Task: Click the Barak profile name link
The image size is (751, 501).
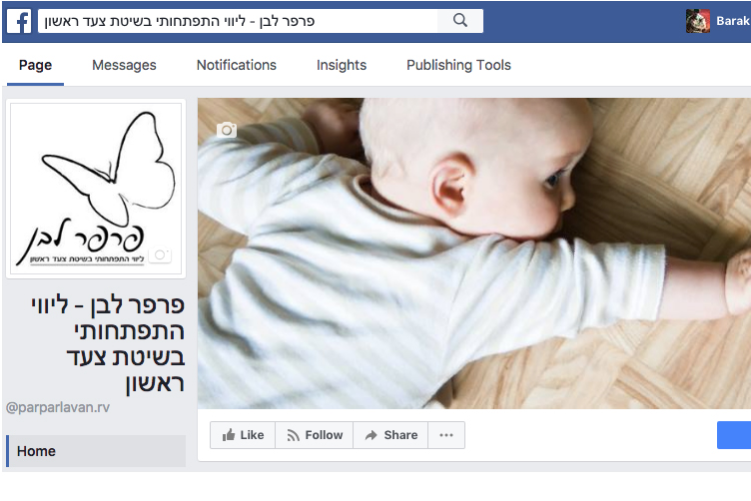Action: (x=733, y=21)
